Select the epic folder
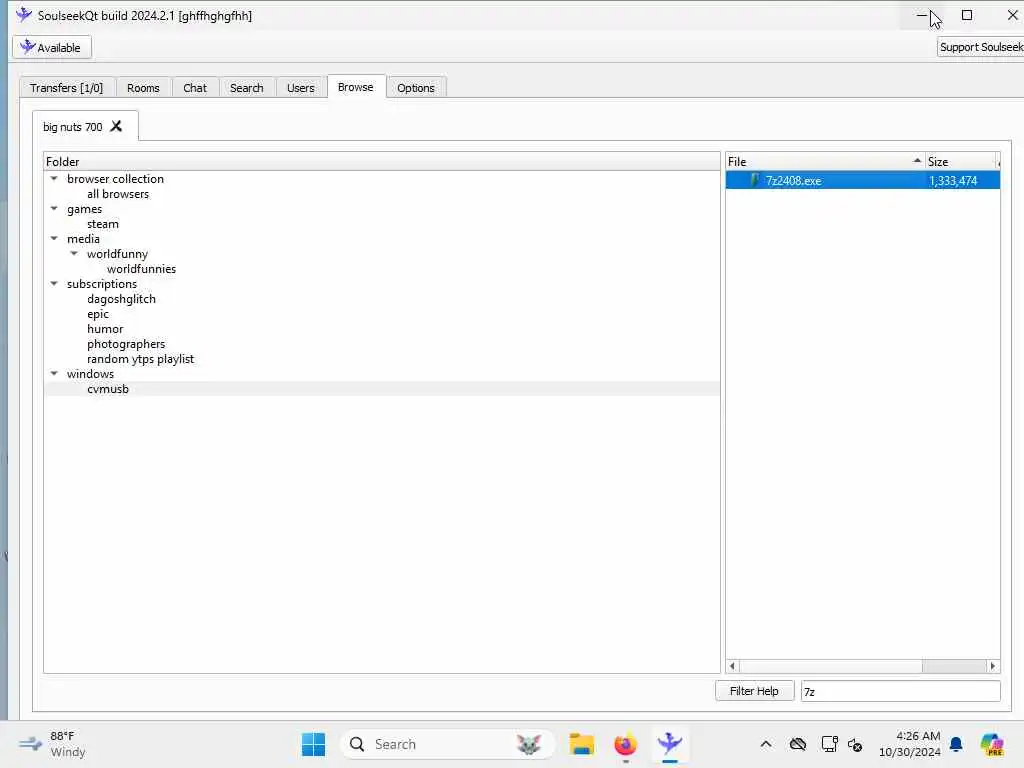 click(98, 314)
